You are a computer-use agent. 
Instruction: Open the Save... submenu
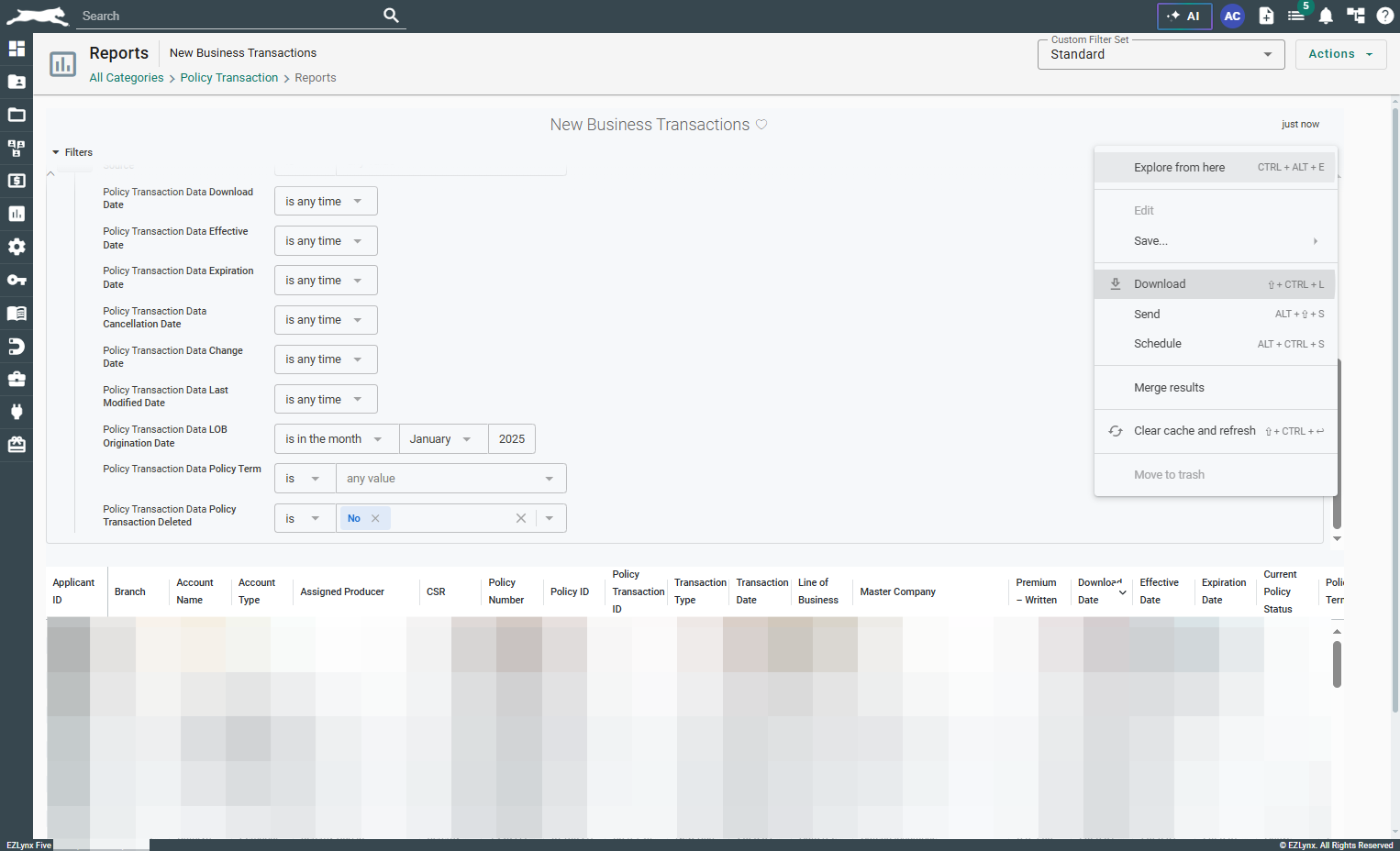(x=1215, y=240)
